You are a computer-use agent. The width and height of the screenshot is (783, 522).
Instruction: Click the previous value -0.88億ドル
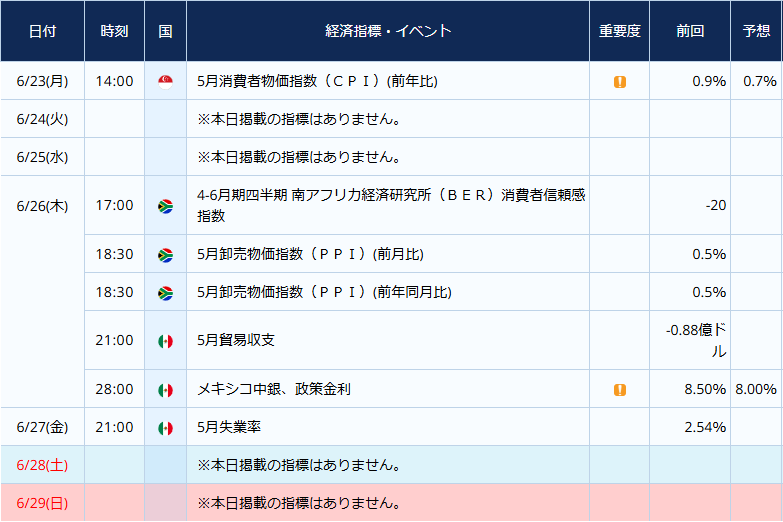click(696, 341)
